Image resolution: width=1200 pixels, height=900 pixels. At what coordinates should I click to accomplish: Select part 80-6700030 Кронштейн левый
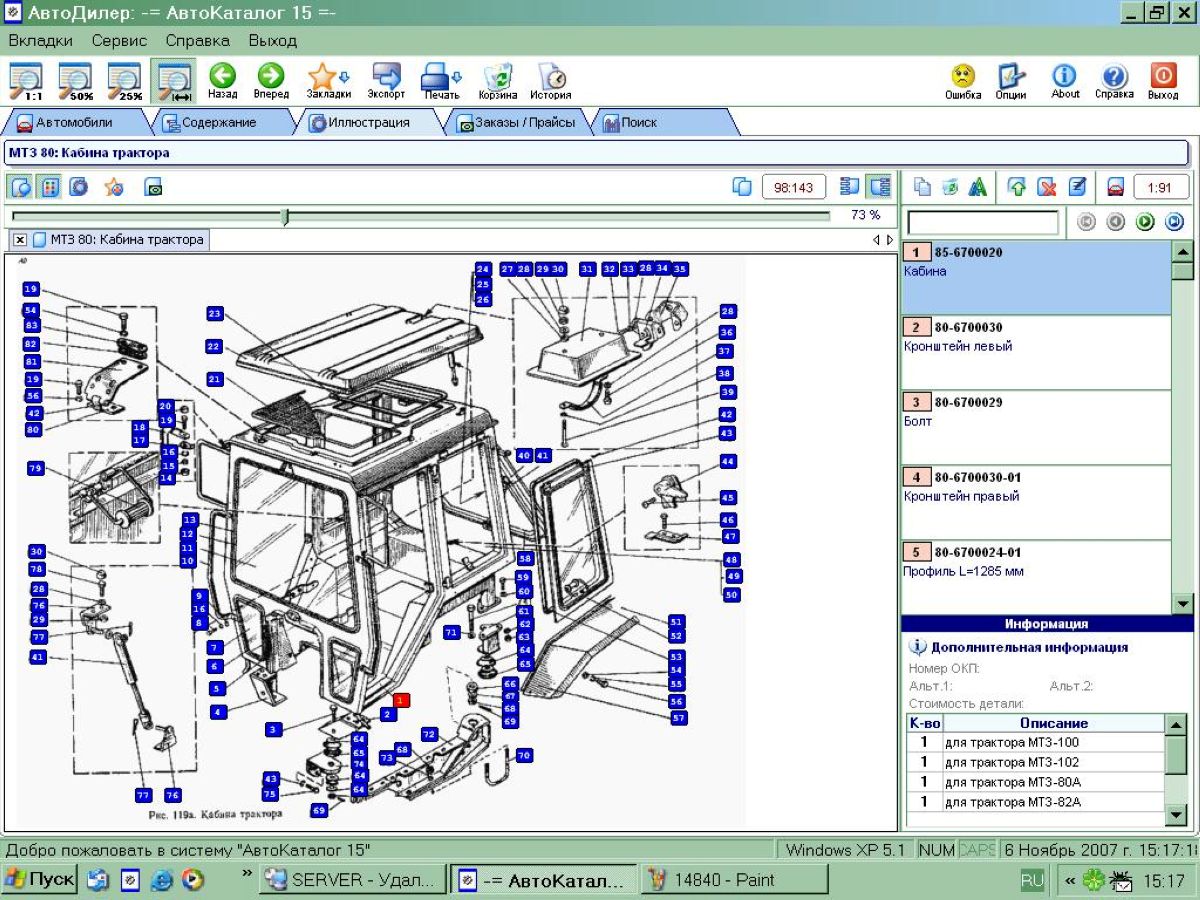[1035, 352]
